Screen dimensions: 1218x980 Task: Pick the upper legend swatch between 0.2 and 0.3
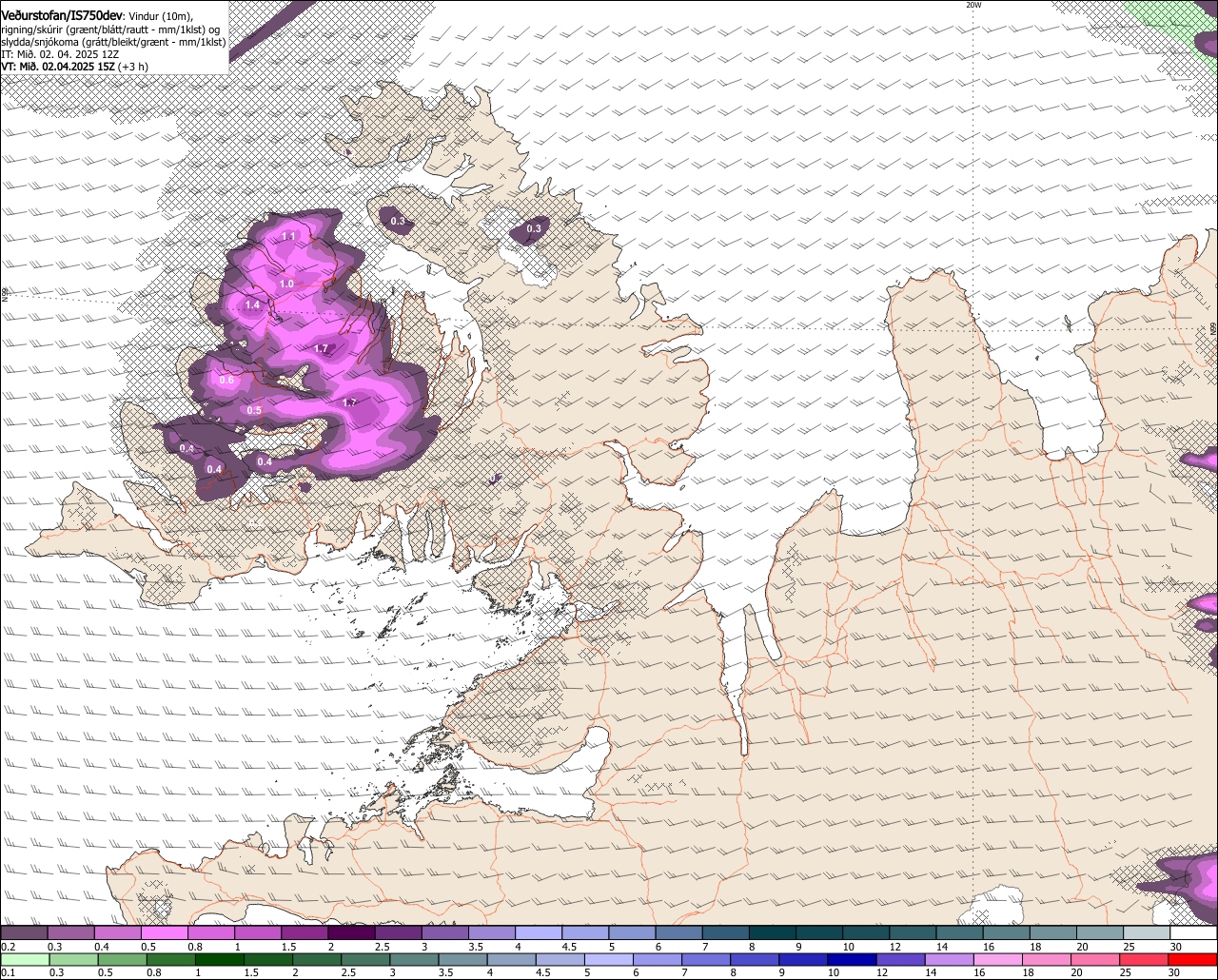[24, 932]
